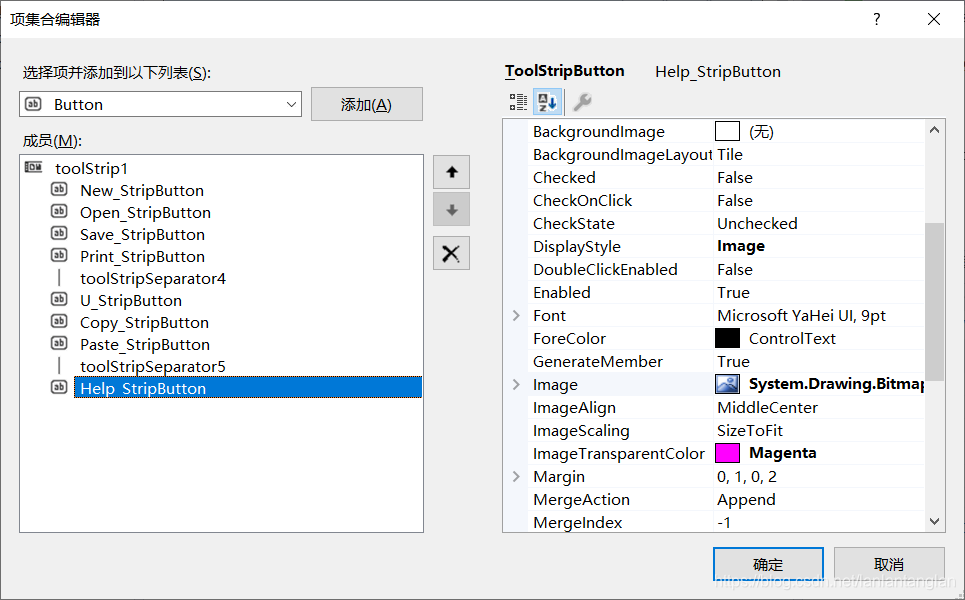Screen dimensions: 965x600
Task: Click Margin value 0, 1, 0, 2
Action: pos(747,476)
